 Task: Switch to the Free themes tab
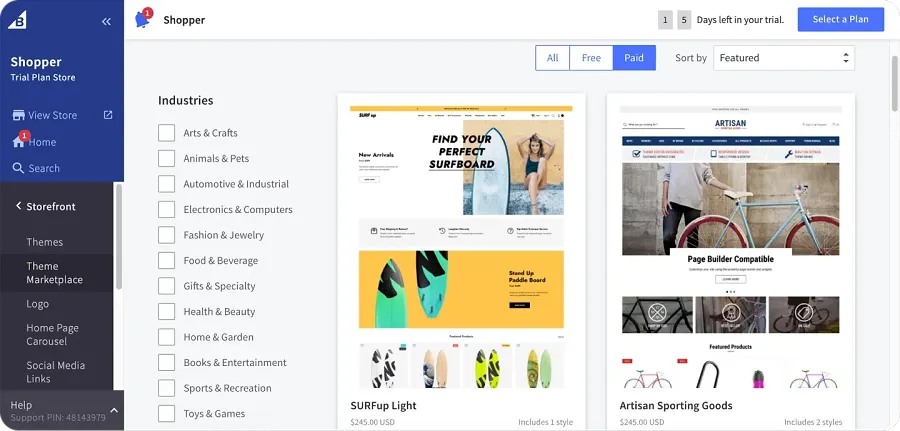click(591, 58)
